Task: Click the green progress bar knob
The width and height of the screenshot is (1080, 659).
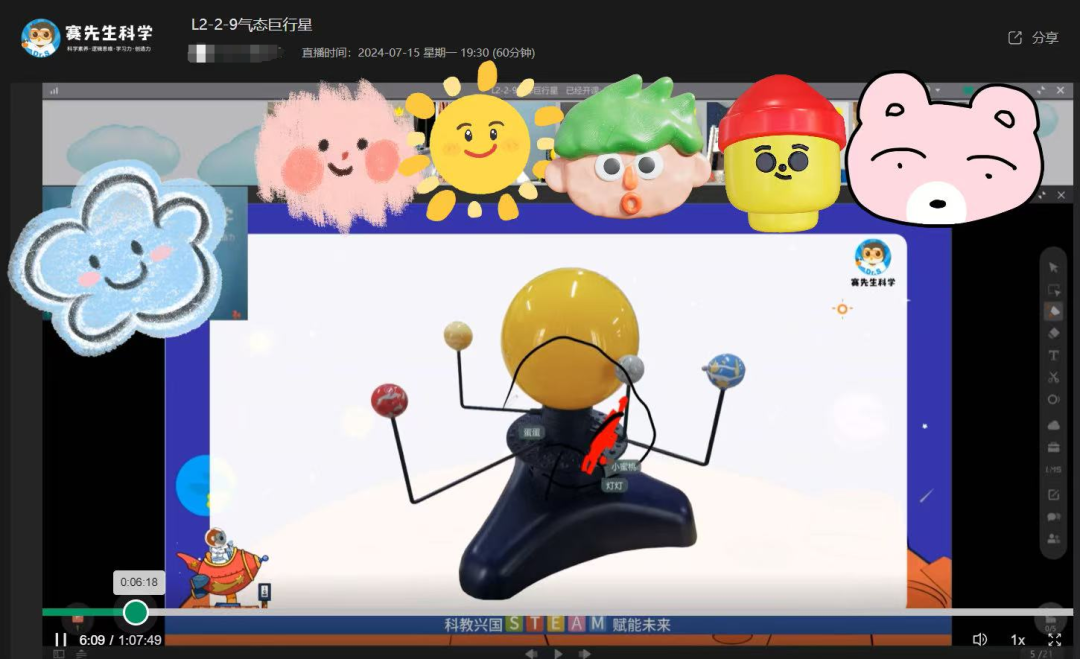Action: [136, 612]
